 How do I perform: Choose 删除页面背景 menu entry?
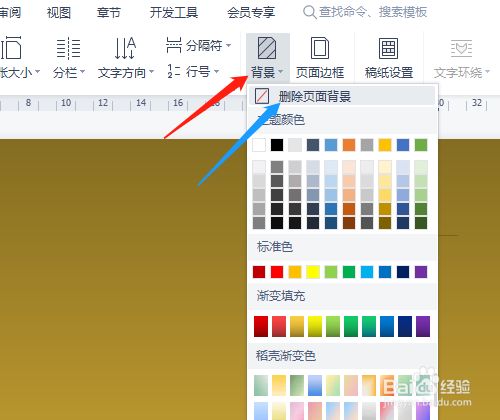342,96
